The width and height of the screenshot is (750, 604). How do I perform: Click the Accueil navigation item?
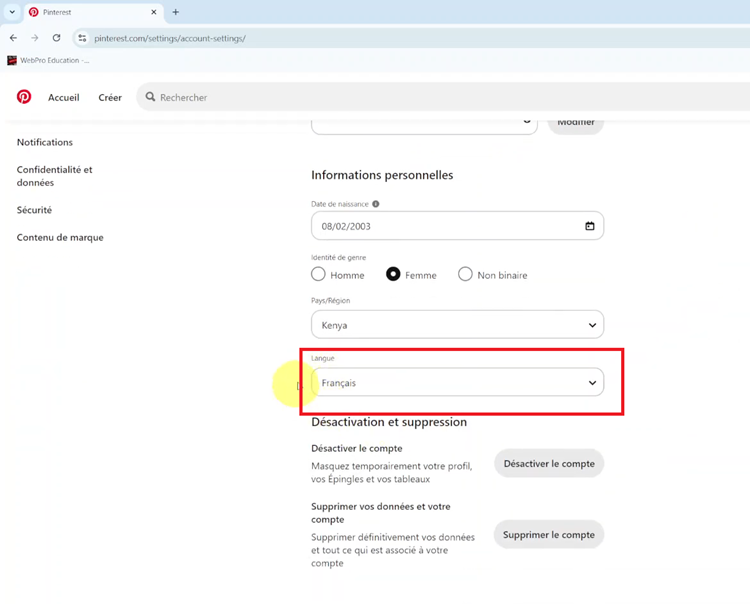tap(64, 98)
